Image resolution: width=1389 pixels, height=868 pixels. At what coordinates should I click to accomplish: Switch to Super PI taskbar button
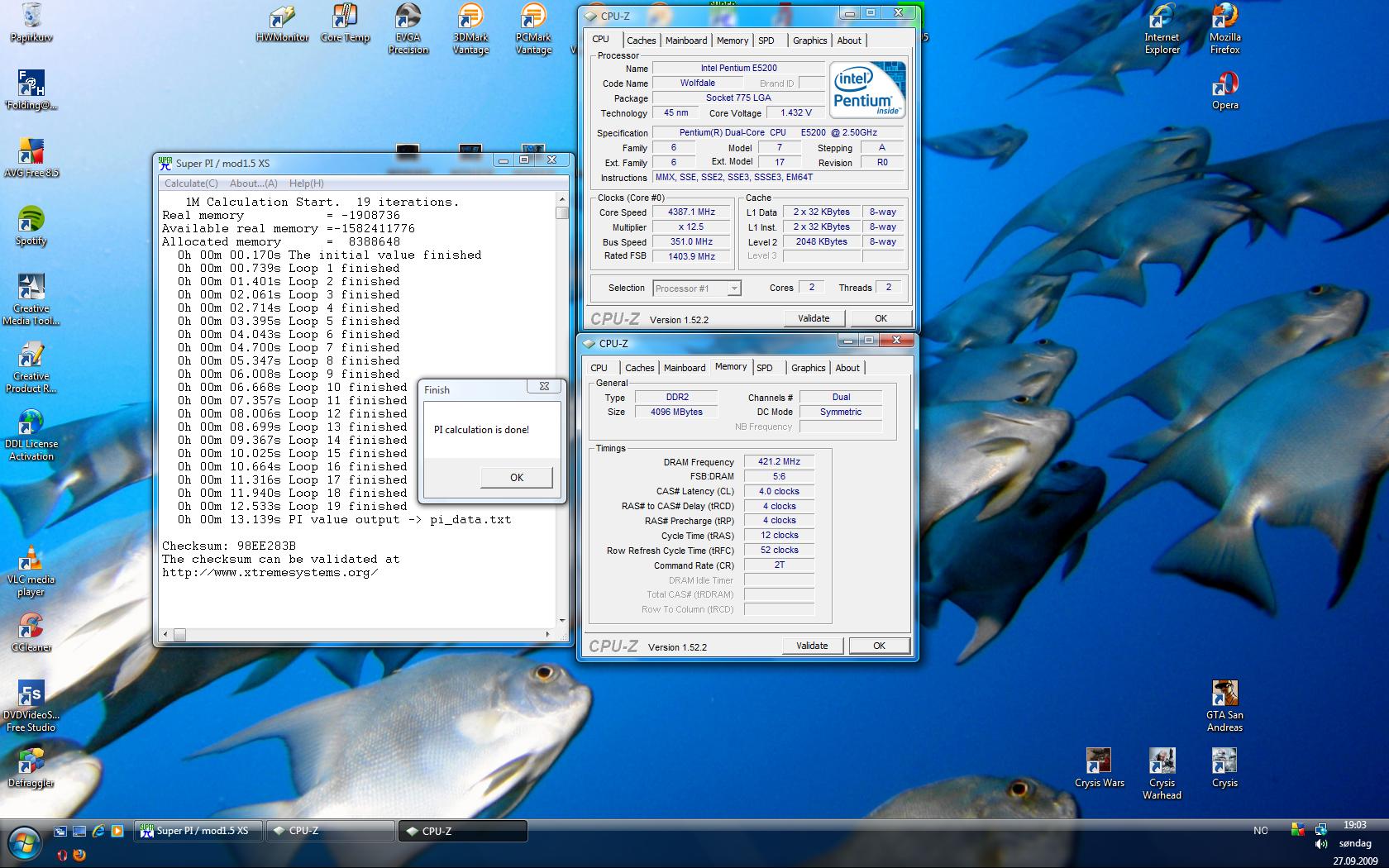click(198, 831)
